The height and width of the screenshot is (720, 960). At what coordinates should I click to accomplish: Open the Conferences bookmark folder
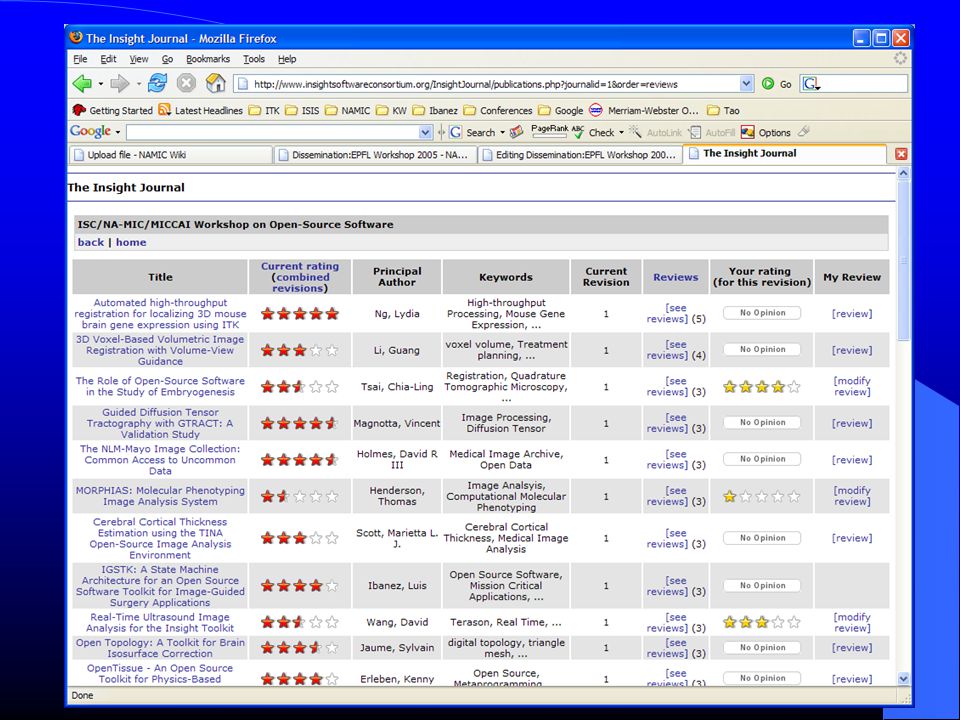pyautogui.click(x=498, y=111)
